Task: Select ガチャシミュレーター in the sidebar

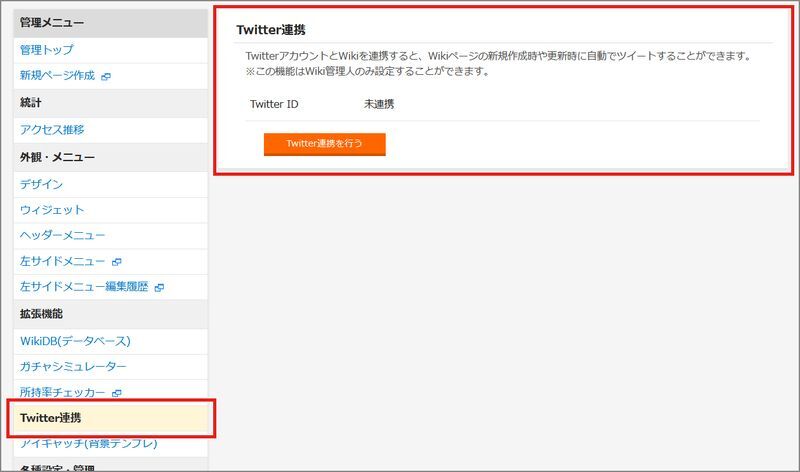Action: tap(73, 367)
